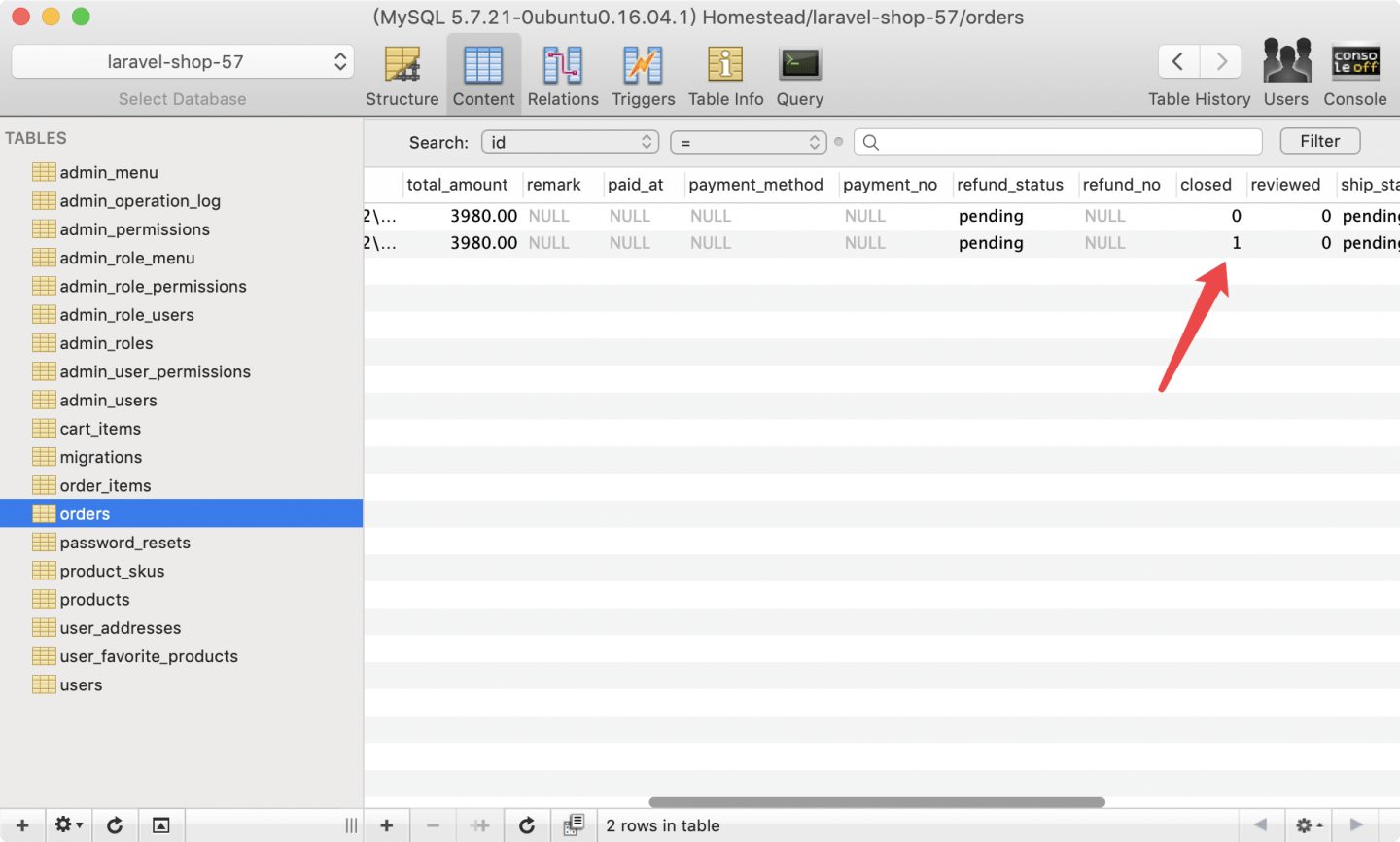This screenshot has height=842, width=1400.
Task: Sort by closed column header
Action: (x=1211, y=185)
